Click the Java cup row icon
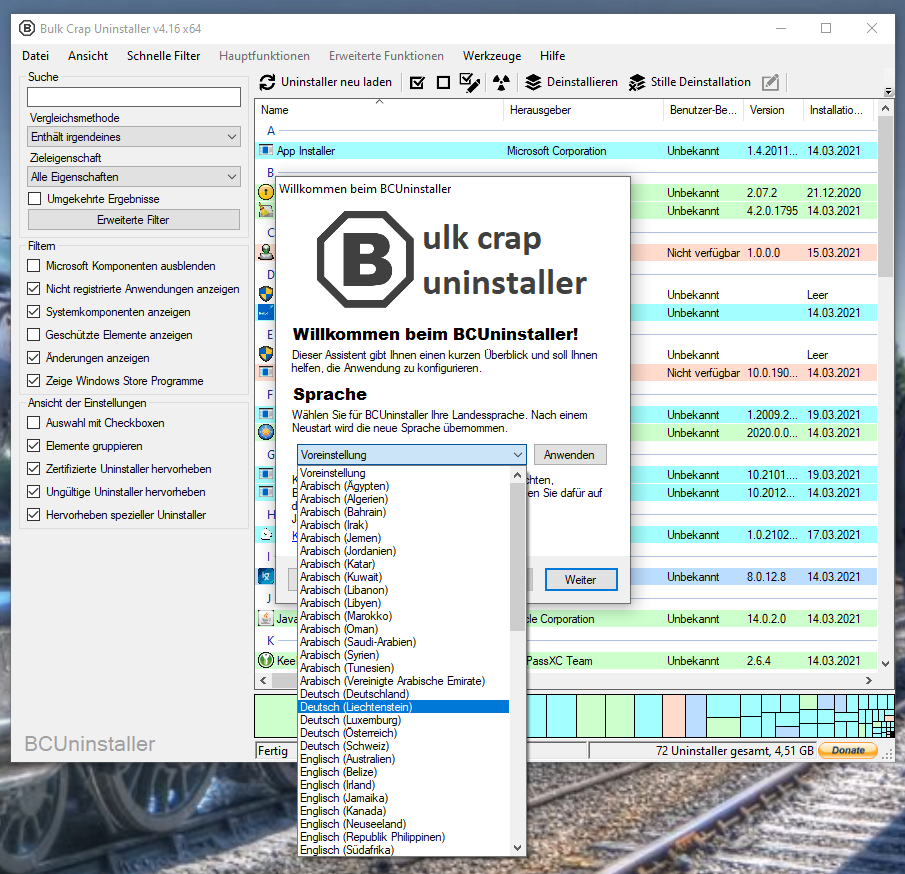This screenshot has width=905, height=874. tap(265, 618)
